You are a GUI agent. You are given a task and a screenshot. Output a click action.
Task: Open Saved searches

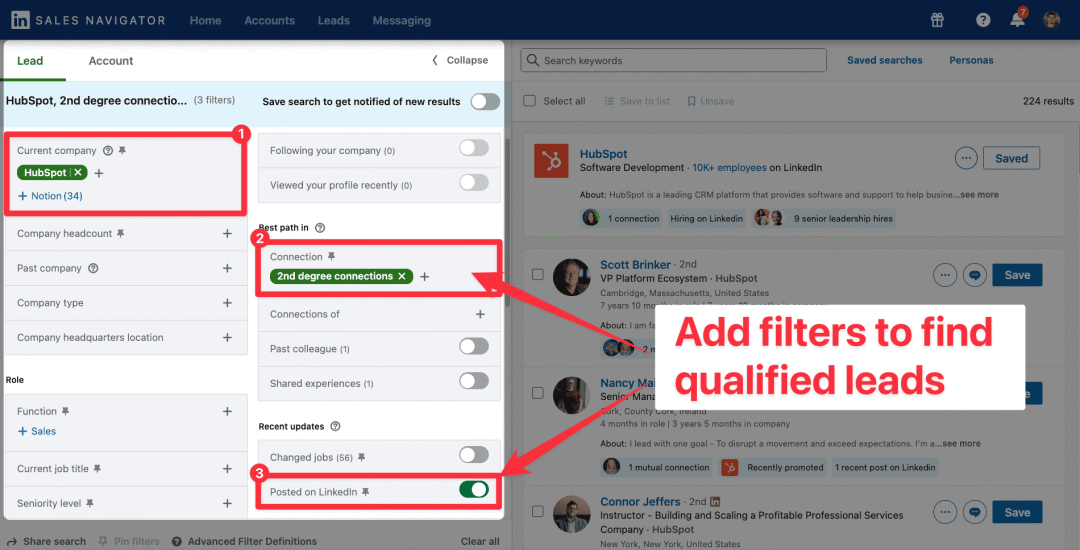(x=884, y=60)
